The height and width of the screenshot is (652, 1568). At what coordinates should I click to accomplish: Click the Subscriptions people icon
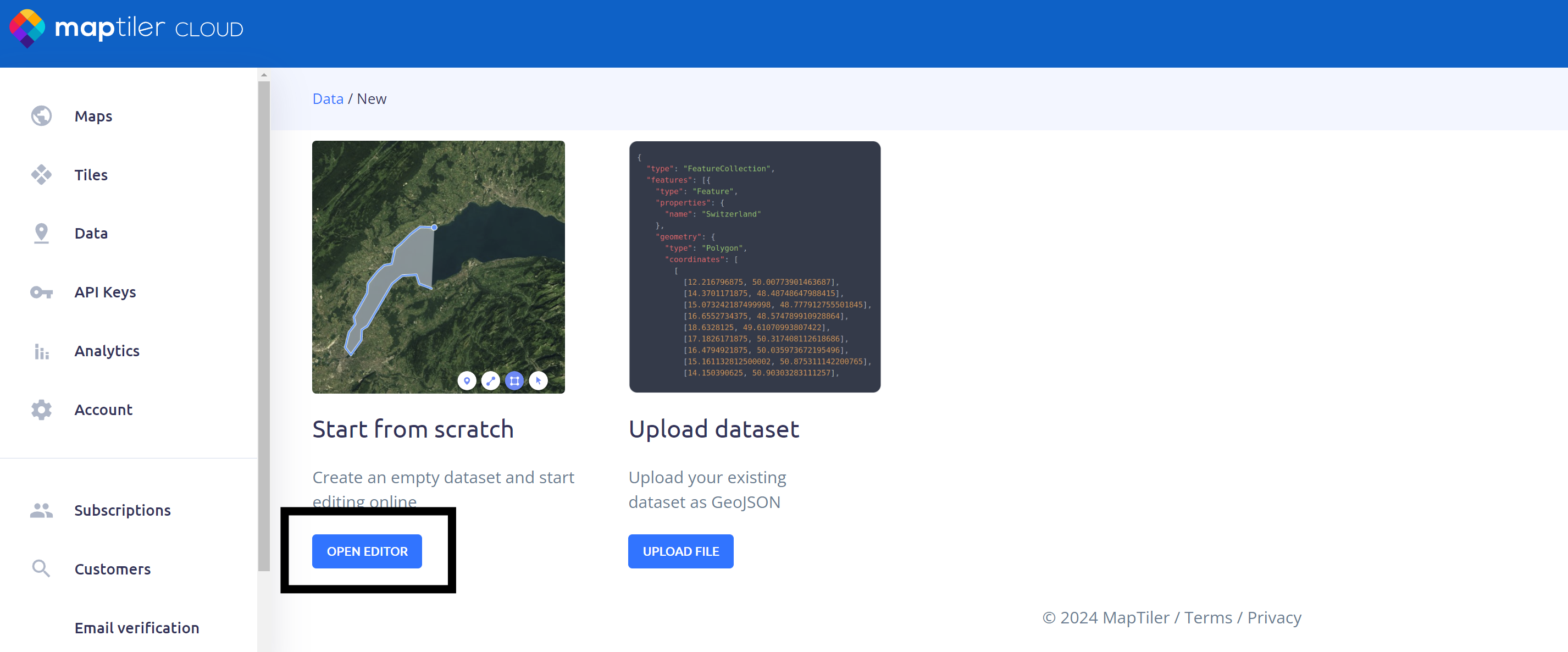41,510
